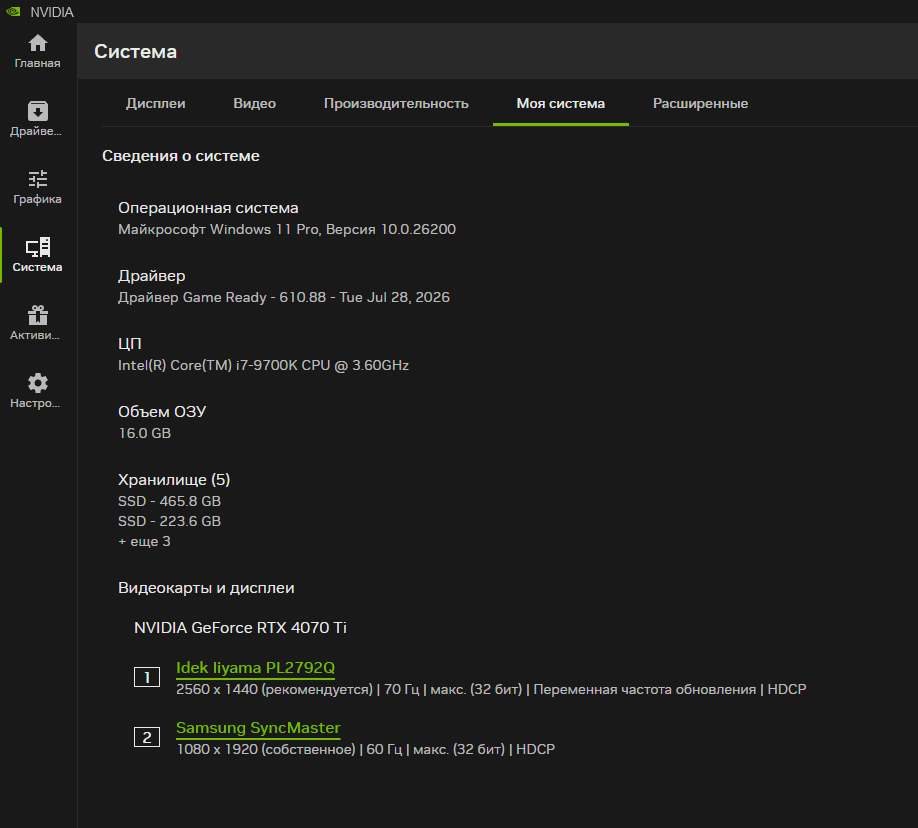Open the Samsung SyncMaster display link
Screen dimensions: 918x828
click(258, 728)
